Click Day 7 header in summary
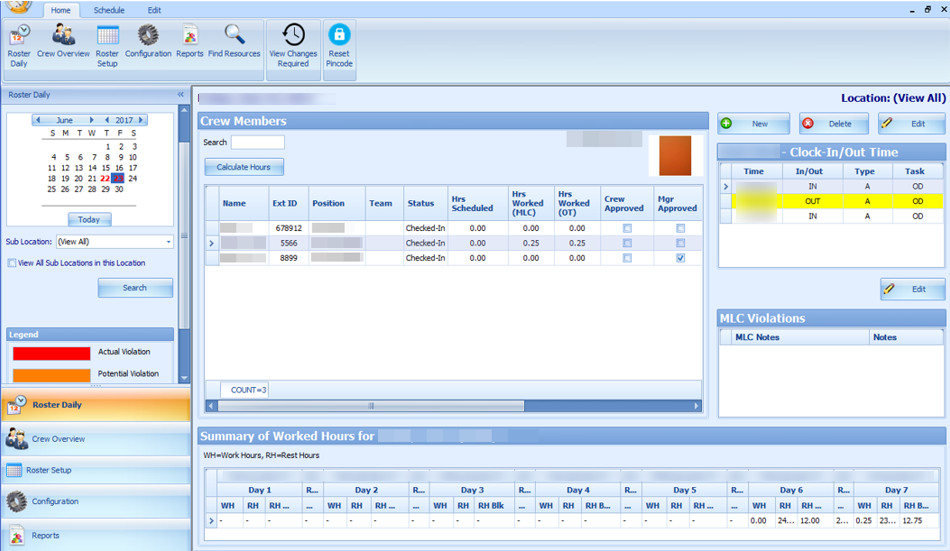The image size is (950, 551). [x=896, y=490]
